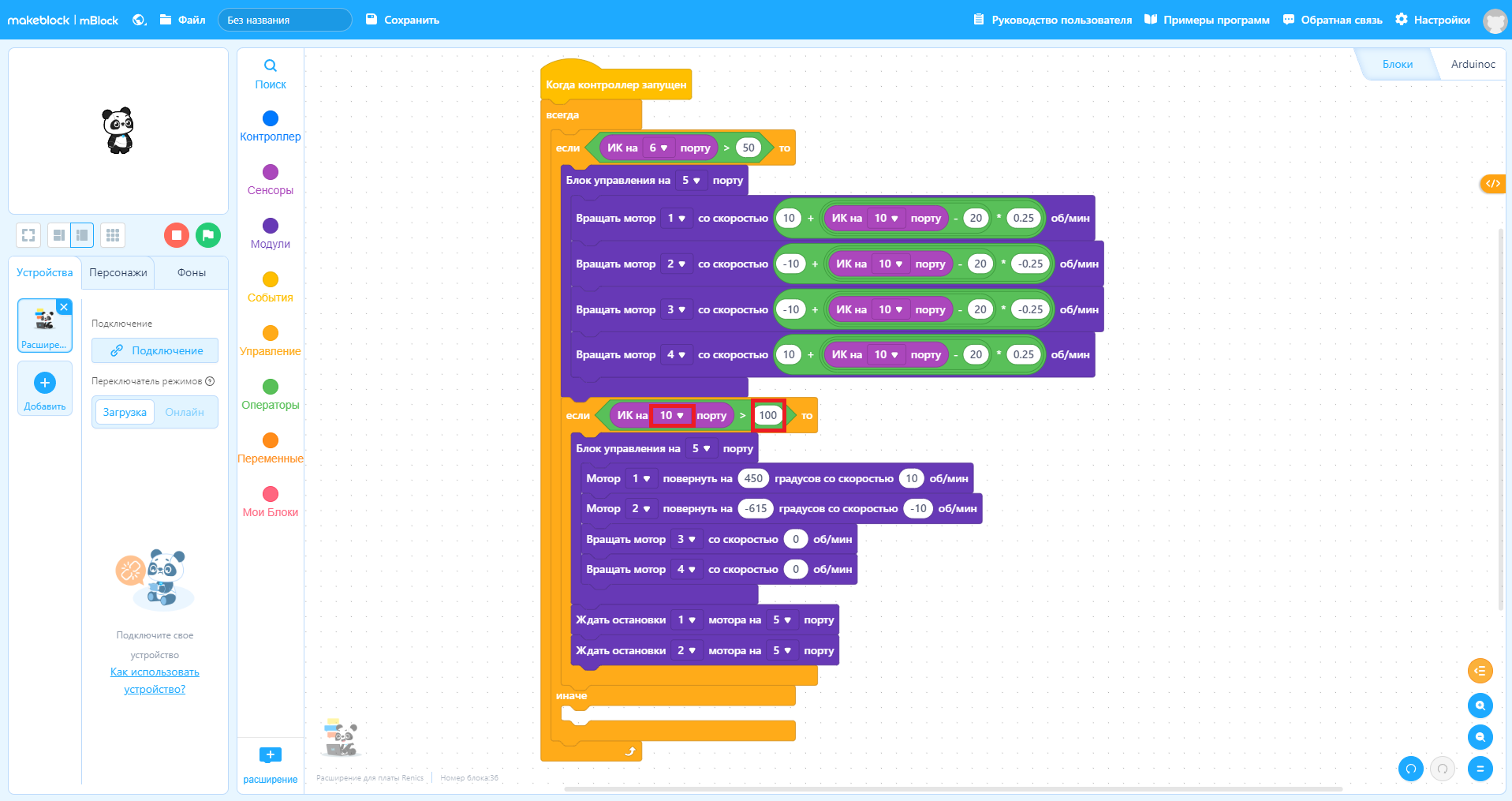Click the red stop button
The width and height of the screenshot is (1512, 801).
click(177, 235)
